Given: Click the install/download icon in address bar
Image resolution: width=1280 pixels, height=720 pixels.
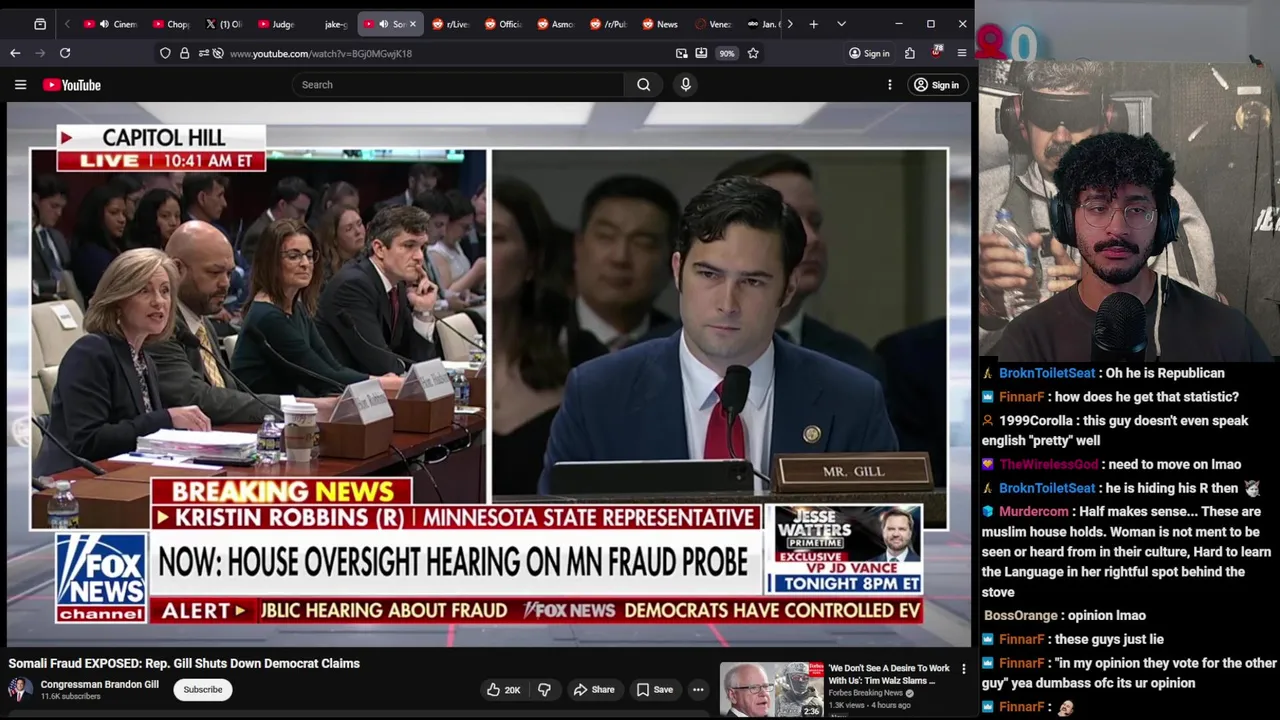Looking at the screenshot, I should [701, 53].
